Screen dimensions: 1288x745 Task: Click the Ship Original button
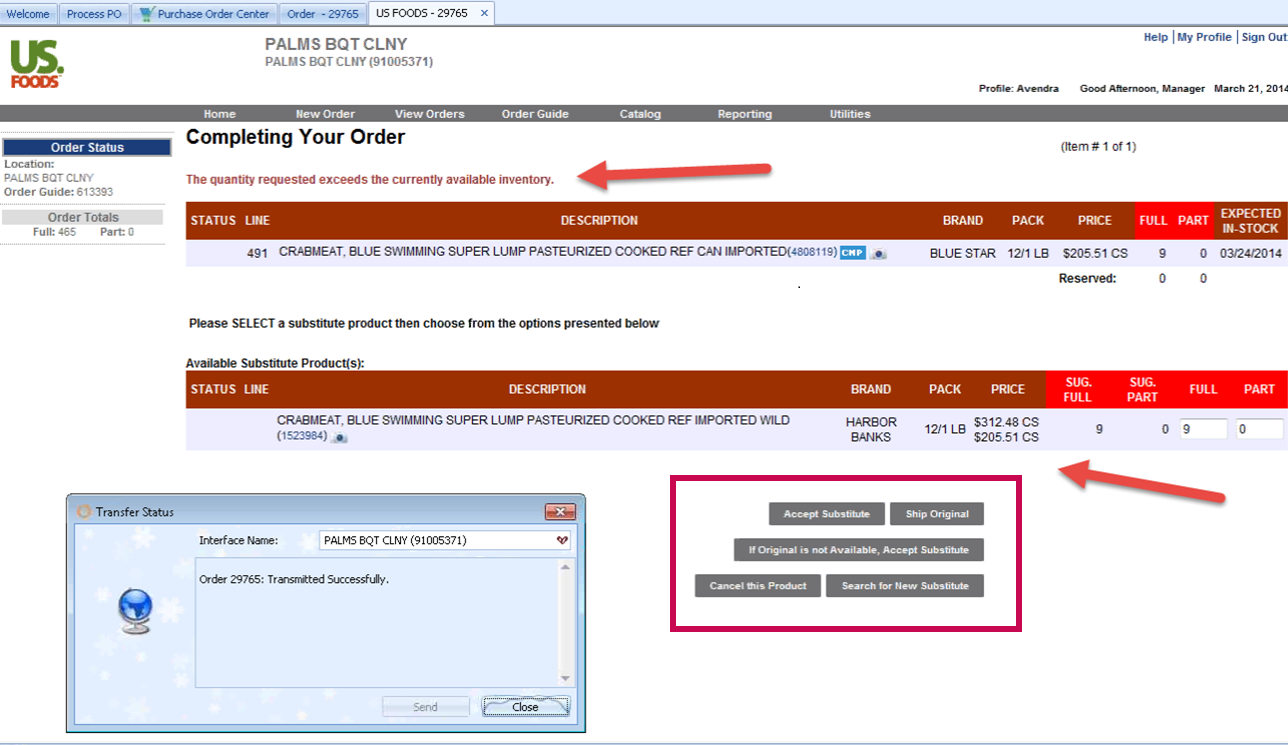tap(937, 514)
